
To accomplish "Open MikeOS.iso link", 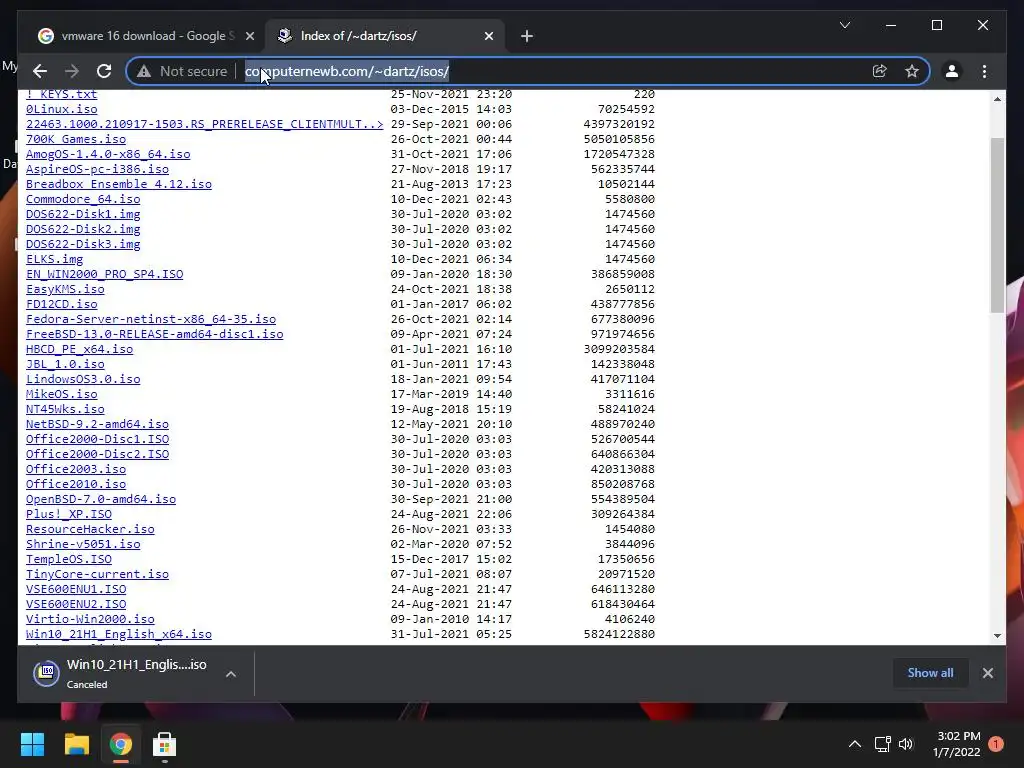I will click(x=61, y=394).
